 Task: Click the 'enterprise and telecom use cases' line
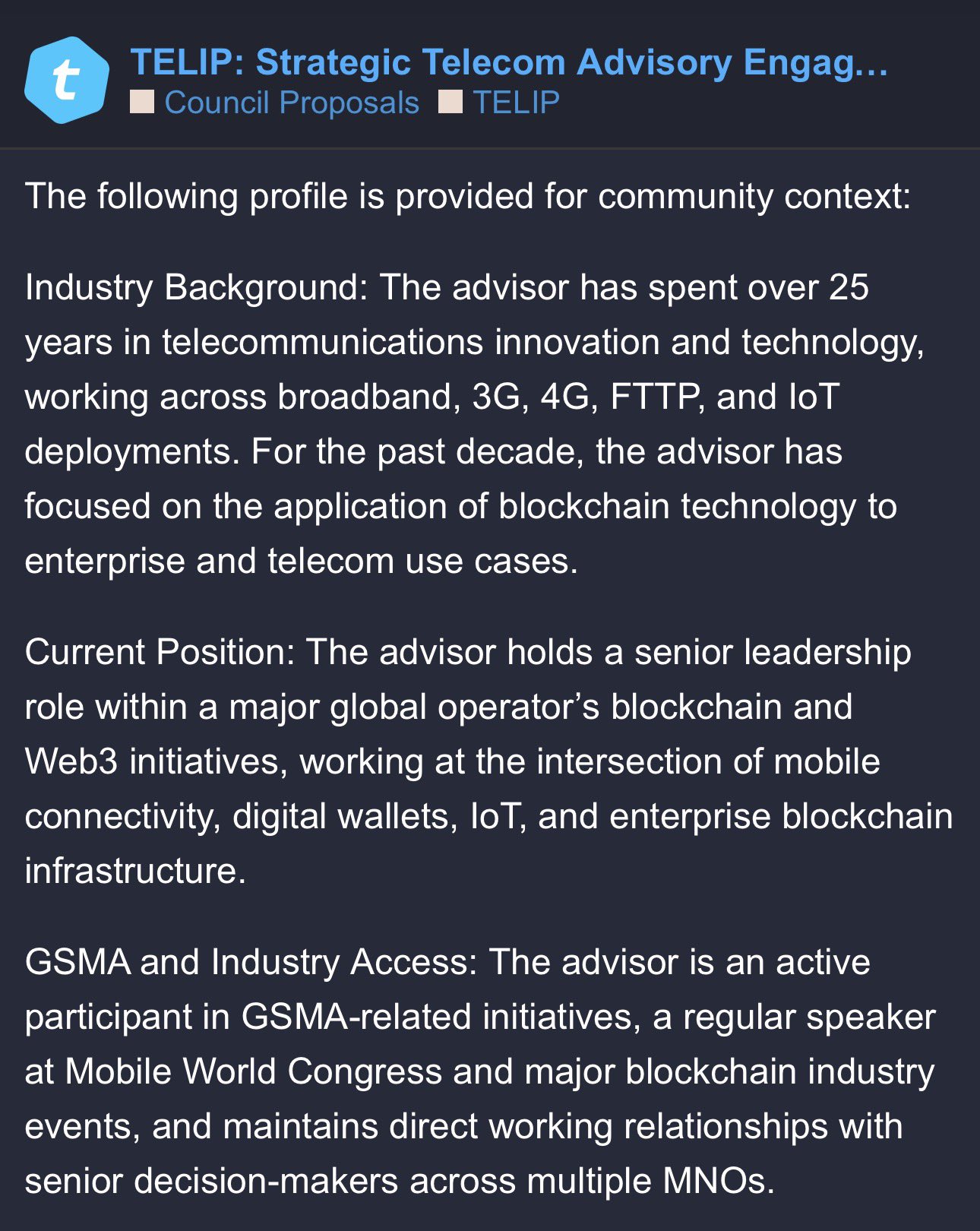[x=301, y=561]
